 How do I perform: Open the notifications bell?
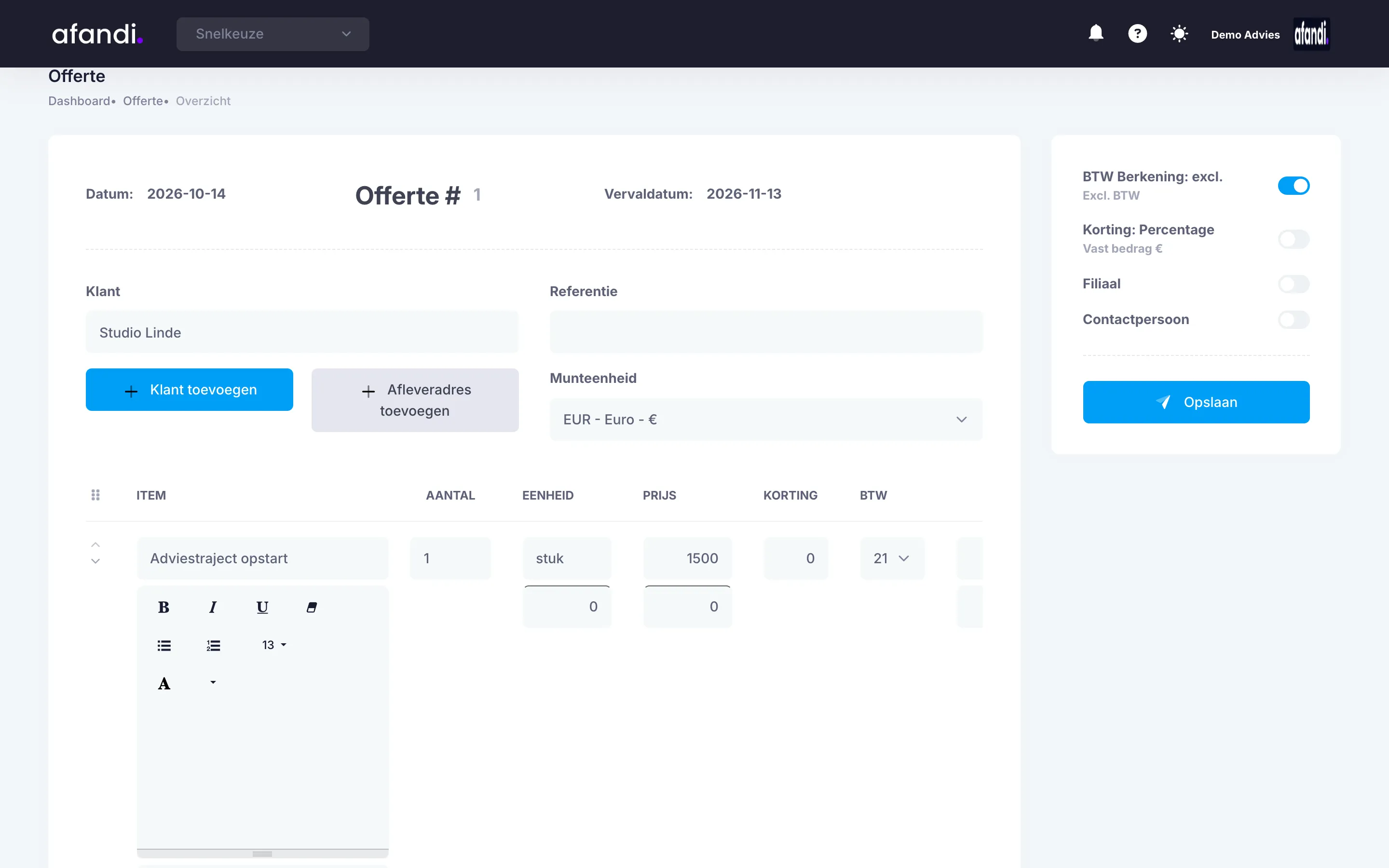[1096, 33]
